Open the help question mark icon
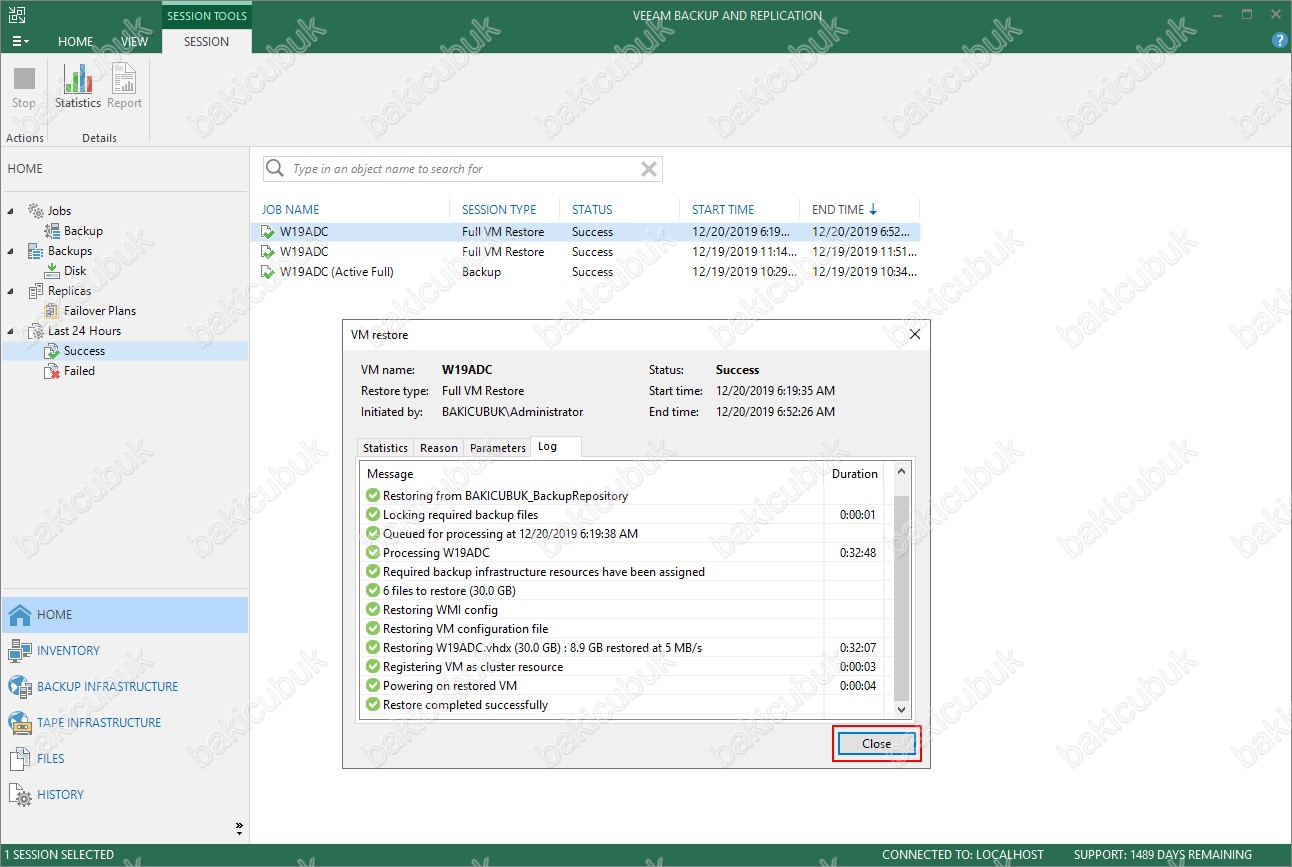The height and width of the screenshot is (867, 1292). tap(1279, 40)
